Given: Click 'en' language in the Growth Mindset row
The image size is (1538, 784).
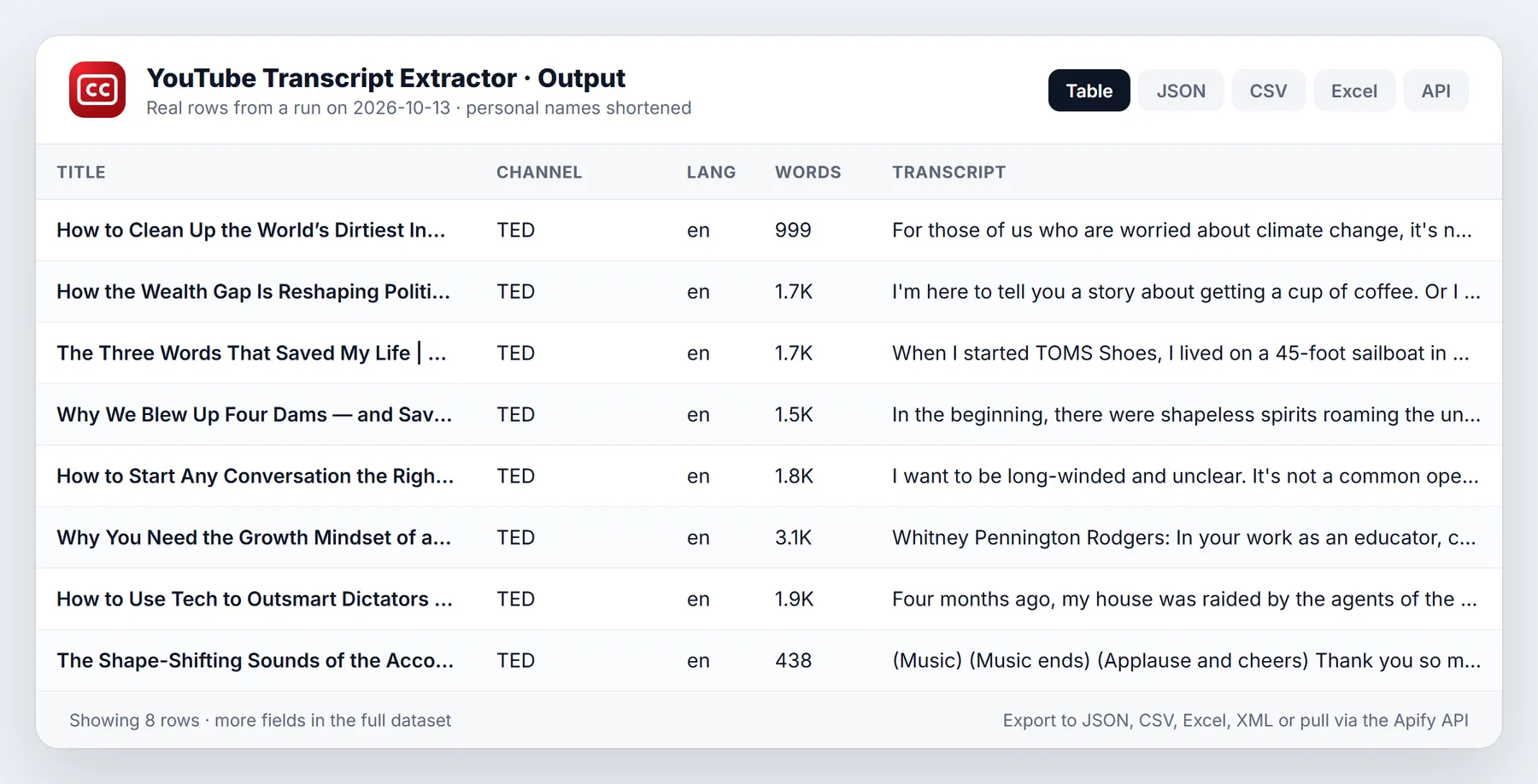Looking at the screenshot, I should click(x=698, y=537).
